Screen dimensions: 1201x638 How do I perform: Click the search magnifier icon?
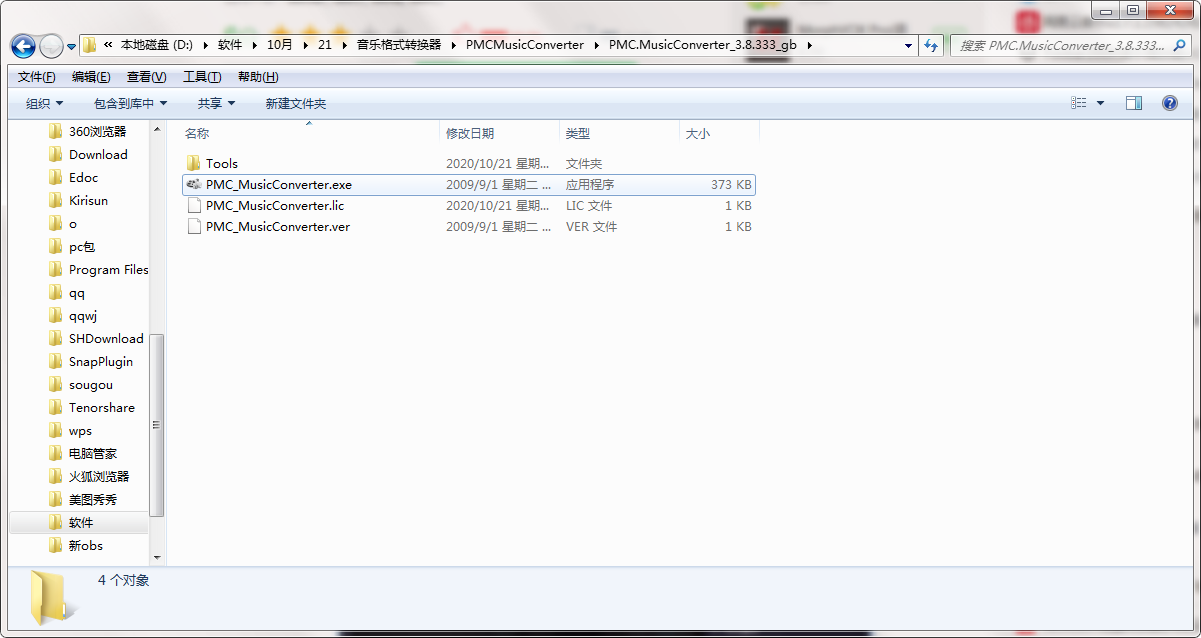pyautogui.click(x=1180, y=45)
